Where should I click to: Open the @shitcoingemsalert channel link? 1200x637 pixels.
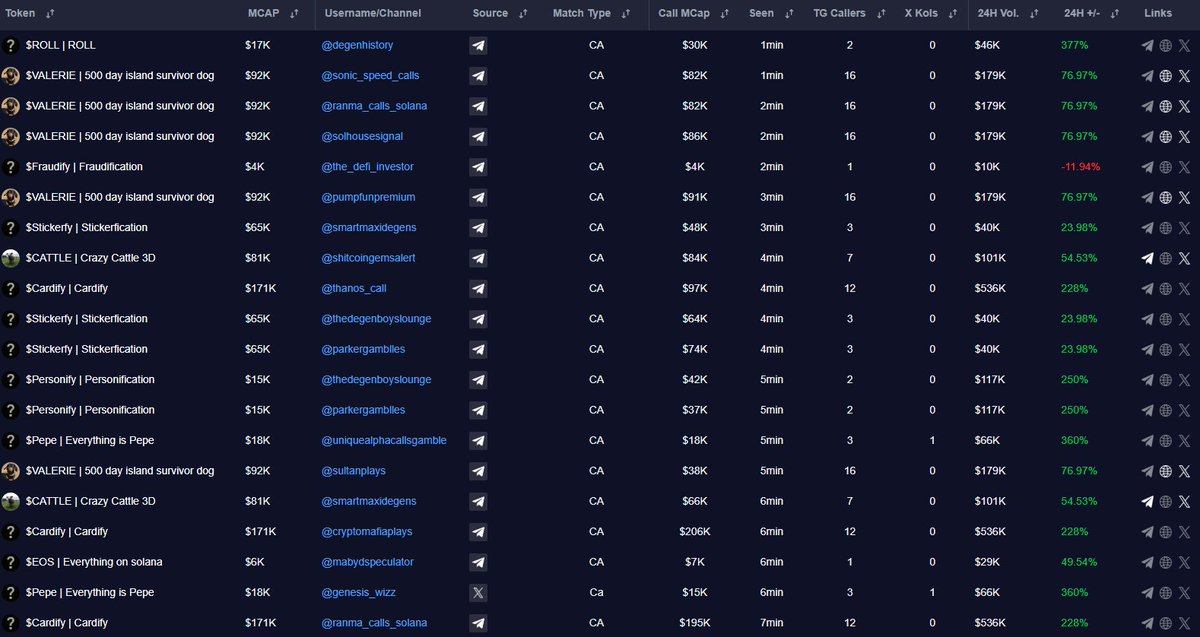[x=368, y=258]
